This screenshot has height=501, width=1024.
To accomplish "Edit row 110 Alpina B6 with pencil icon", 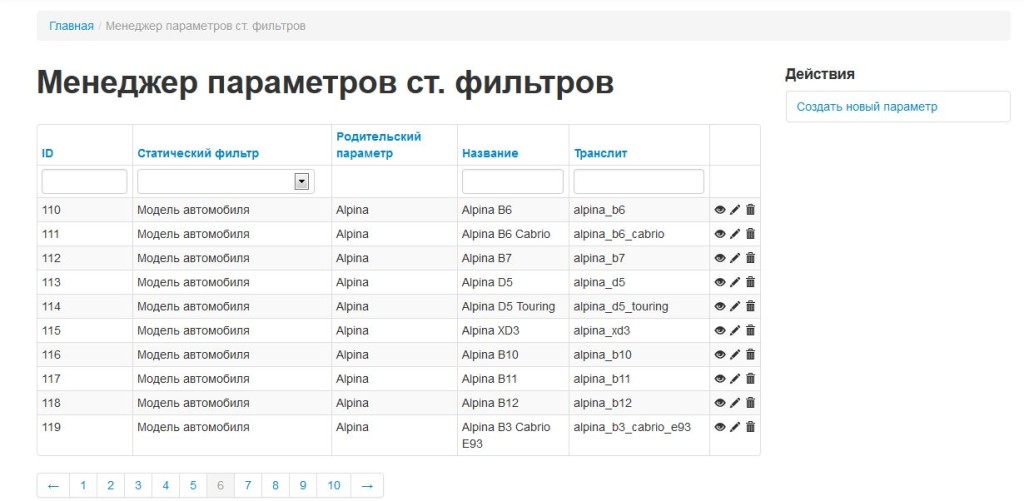I will coord(735,210).
